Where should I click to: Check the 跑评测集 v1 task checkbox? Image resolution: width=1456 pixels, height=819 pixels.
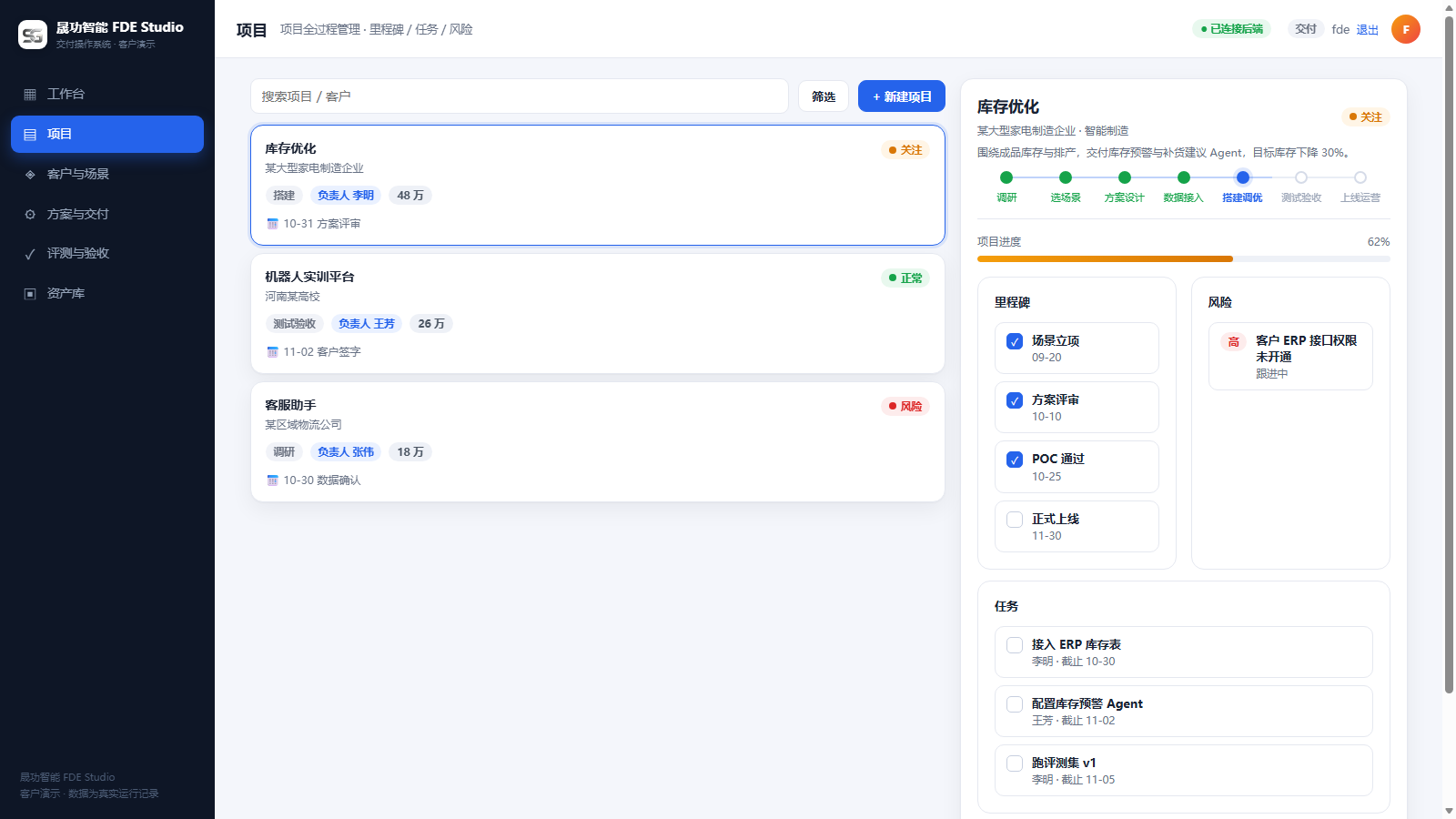[1015, 763]
